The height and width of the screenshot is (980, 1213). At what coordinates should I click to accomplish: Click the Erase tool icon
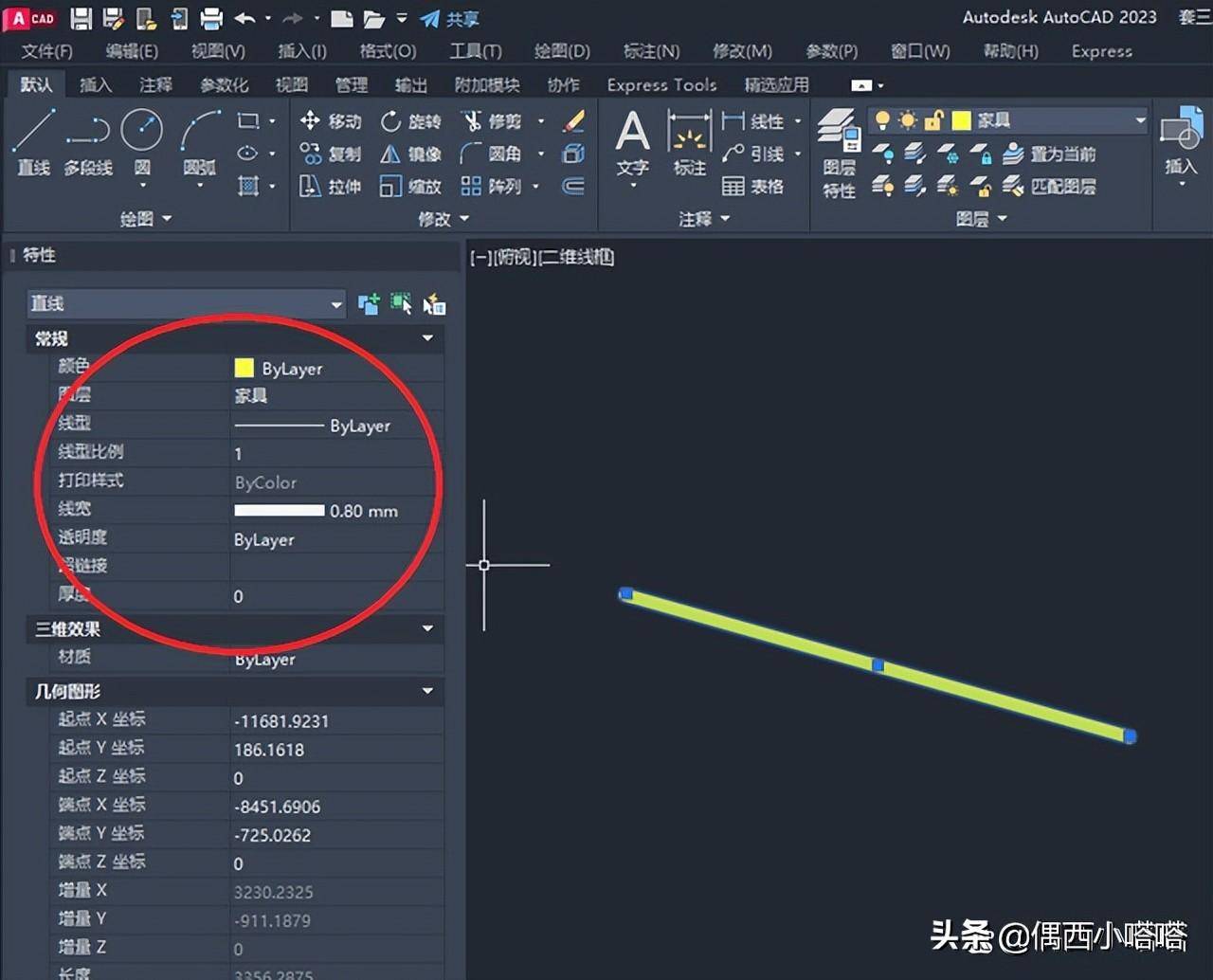(574, 120)
